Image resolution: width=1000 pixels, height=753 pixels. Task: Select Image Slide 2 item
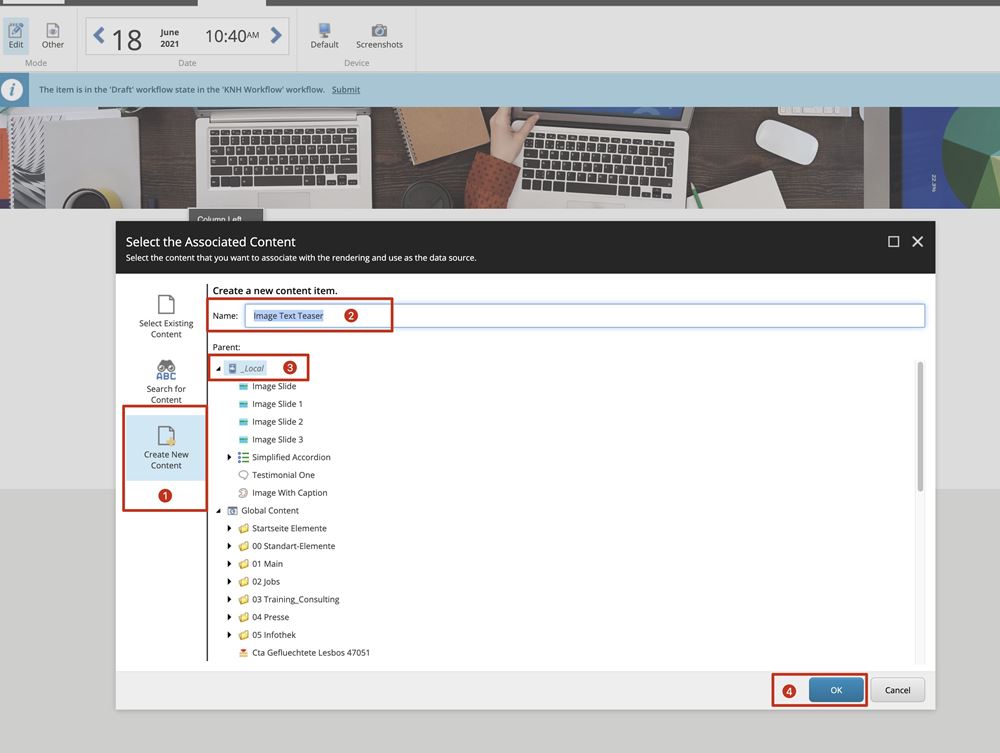[x=277, y=422]
